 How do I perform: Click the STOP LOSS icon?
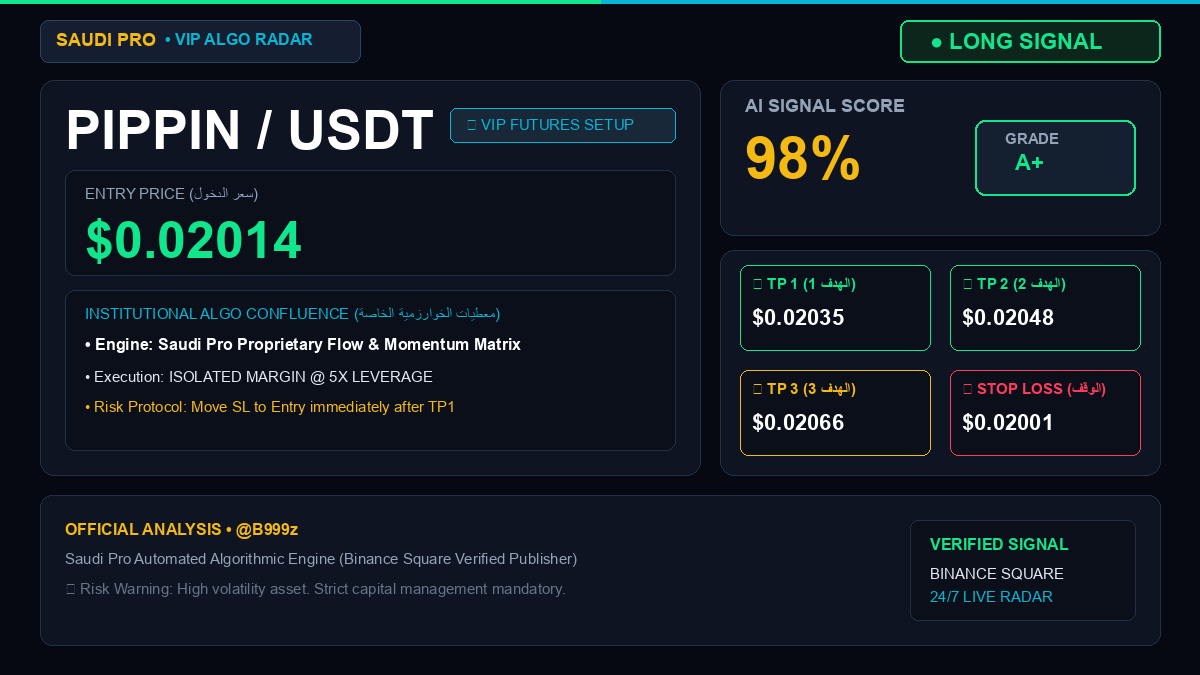click(x=967, y=388)
